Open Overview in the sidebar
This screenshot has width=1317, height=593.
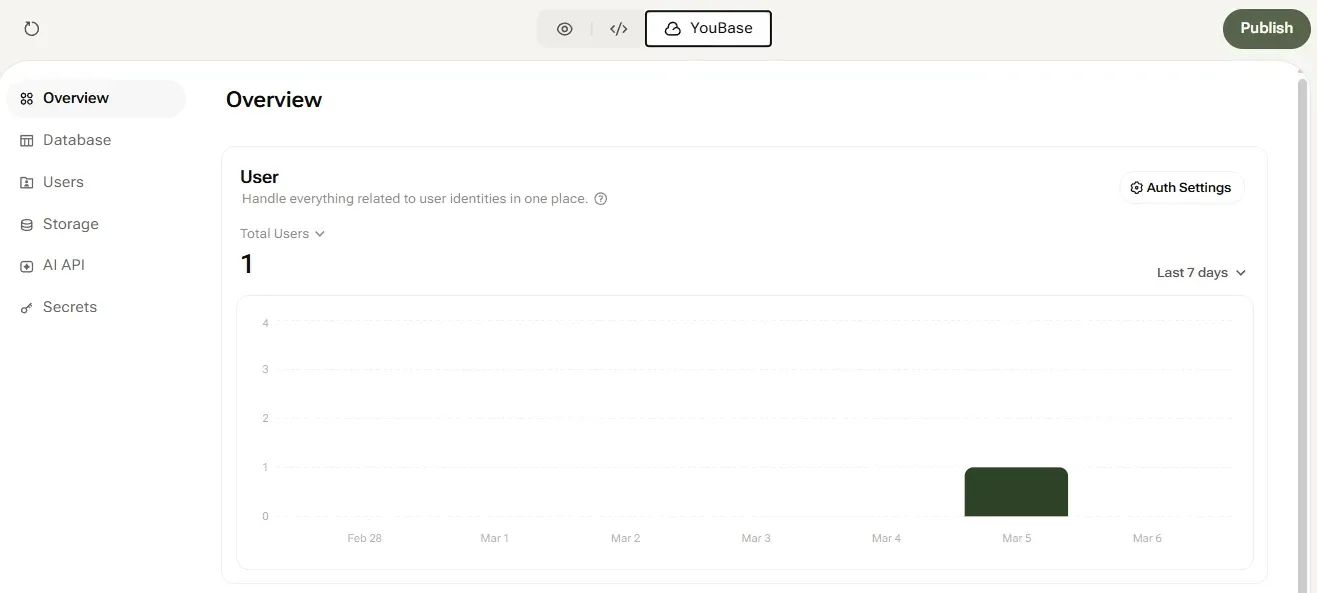(x=96, y=98)
